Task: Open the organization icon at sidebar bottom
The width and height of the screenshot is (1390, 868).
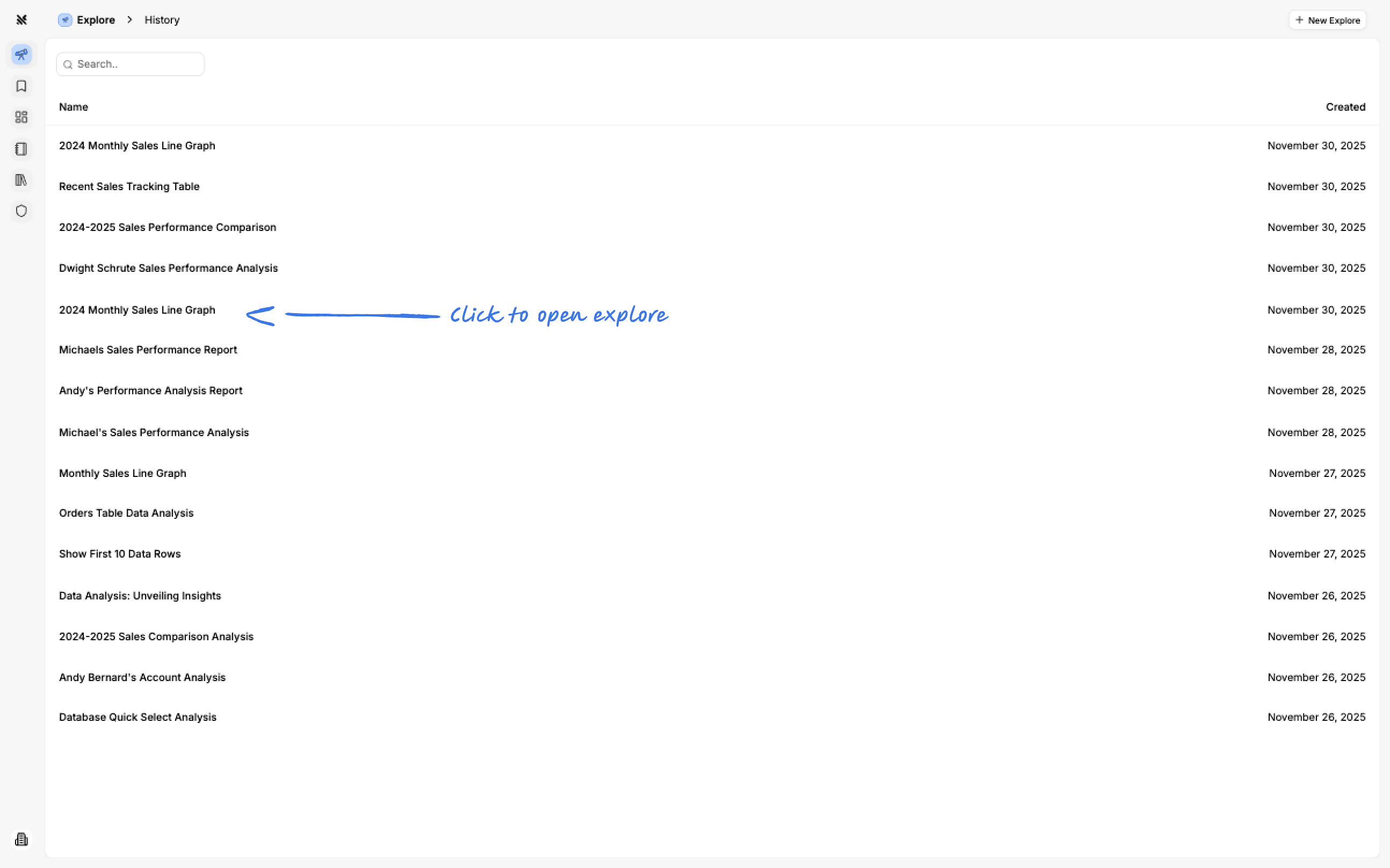Action: (x=21, y=838)
